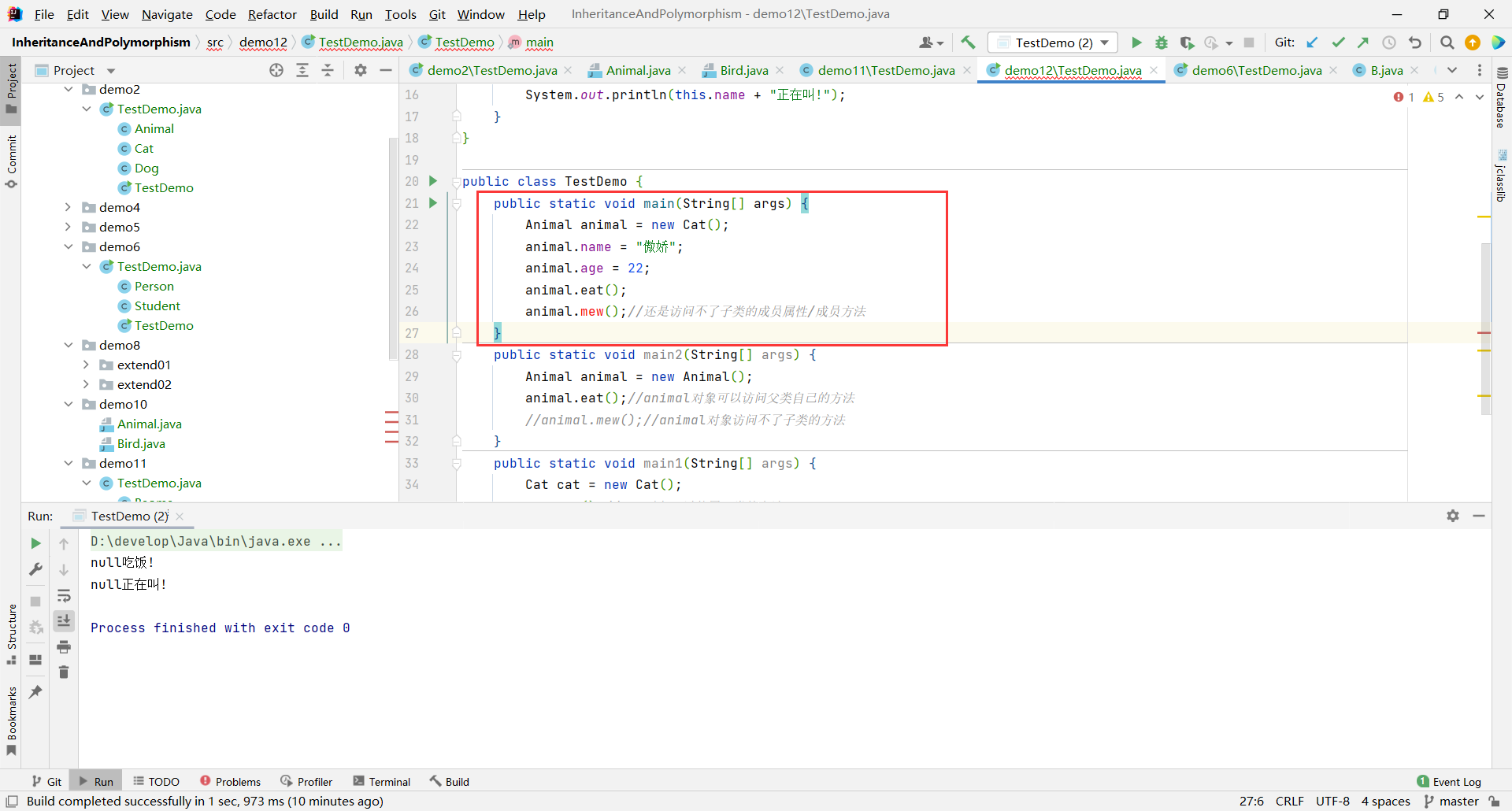Click Git update project arrow icon
Image resolution: width=1512 pixels, height=811 pixels.
point(1312,43)
